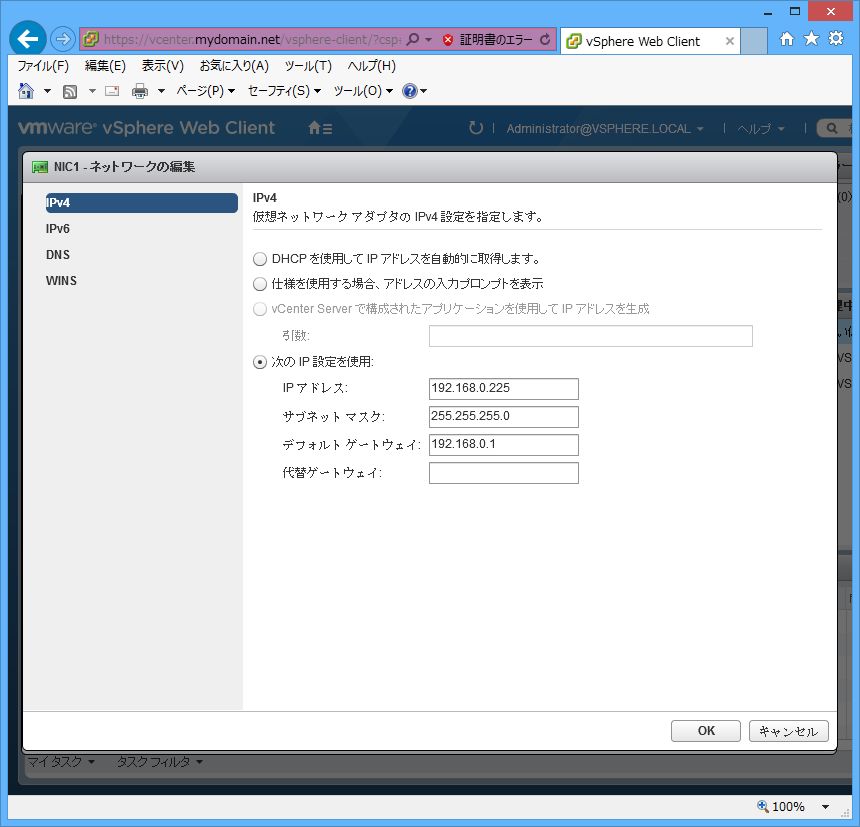860x827 pixels.
Task: Click the サブネット マスク input field
Action: pyautogui.click(x=503, y=417)
